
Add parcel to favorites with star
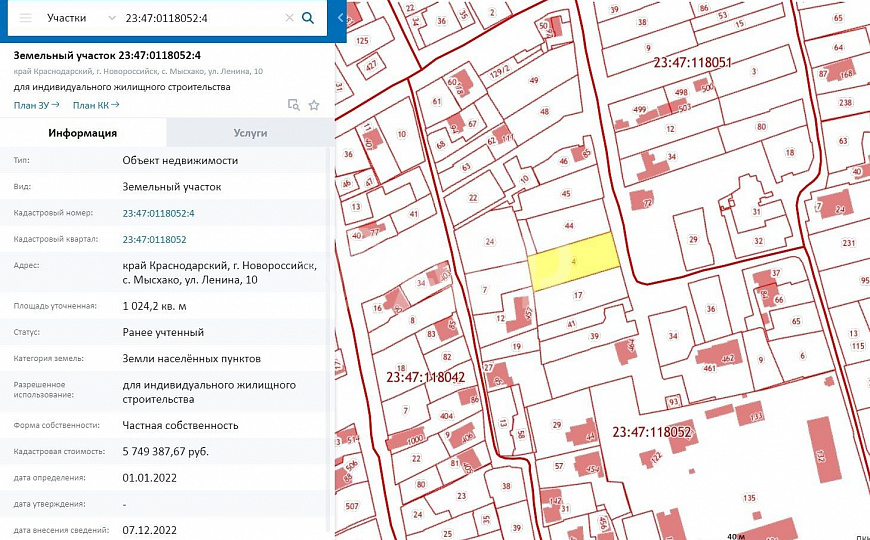314,104
